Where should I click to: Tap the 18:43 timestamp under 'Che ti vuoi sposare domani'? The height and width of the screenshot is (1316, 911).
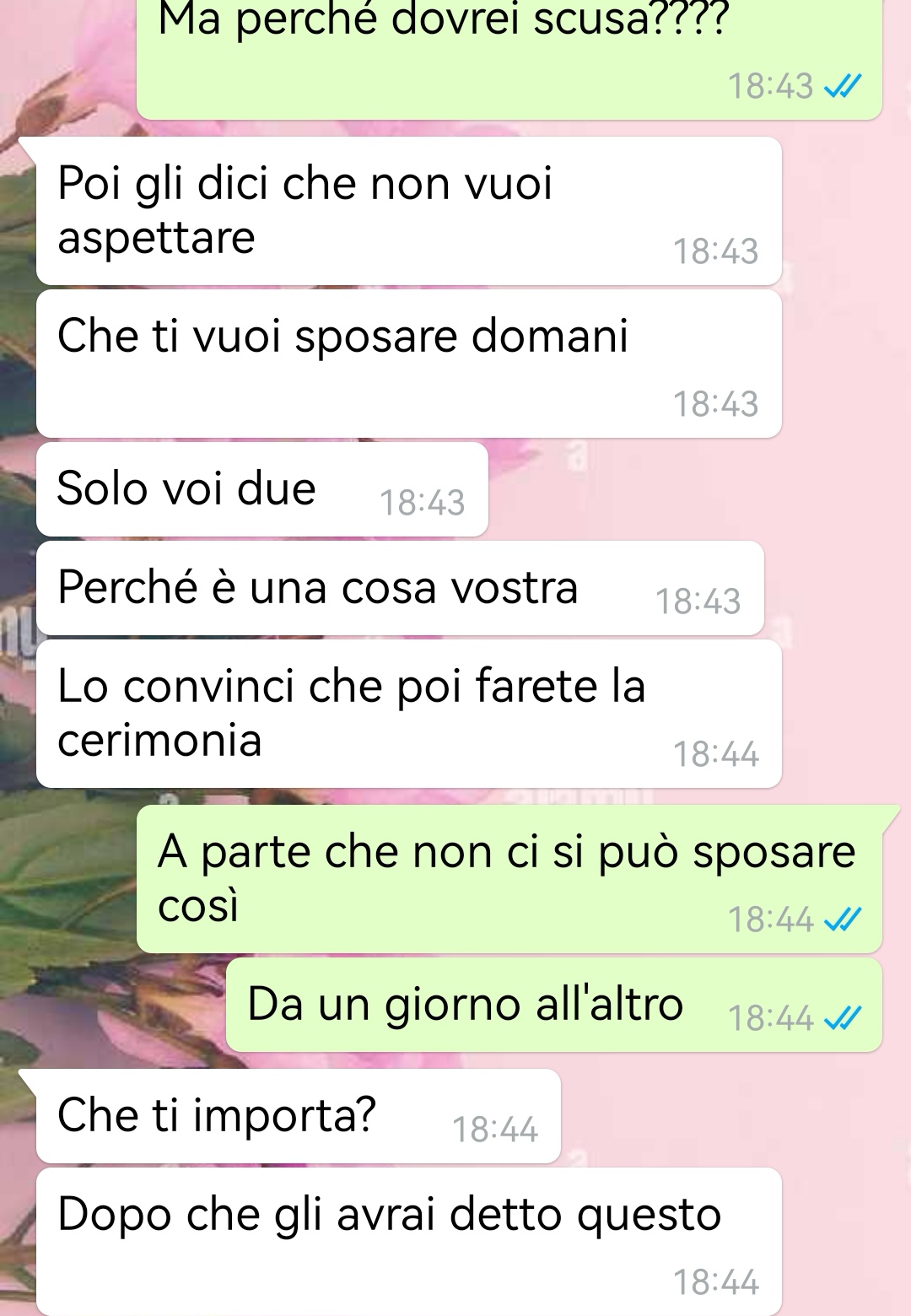pyautogui.click(x=715, y=404)
